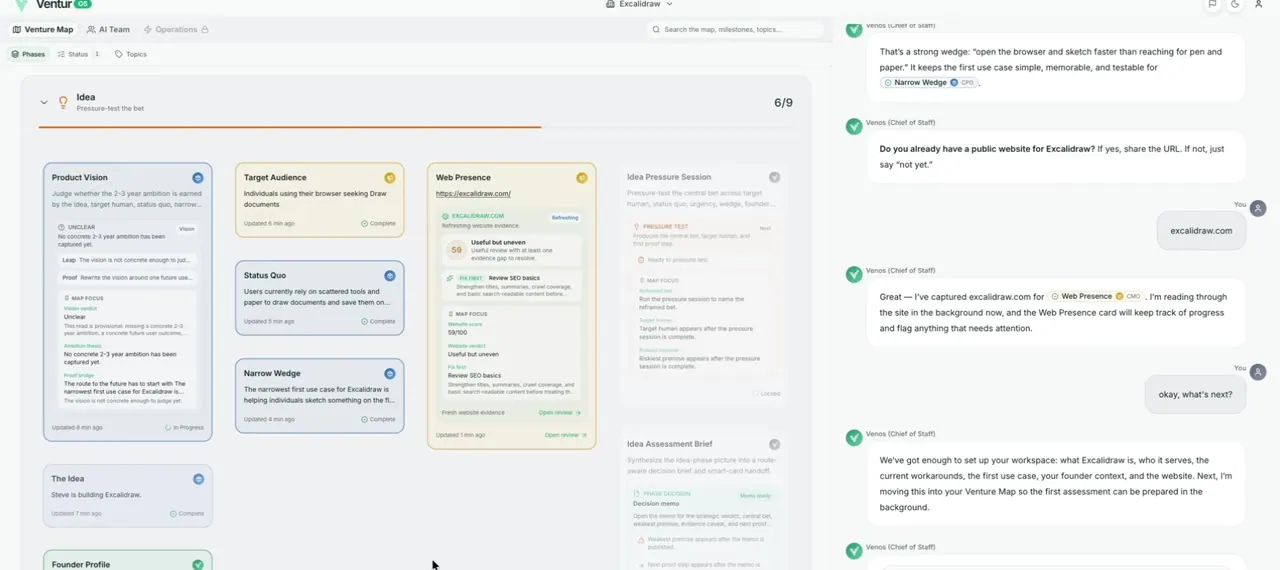
Task: Click the flag icon in top bar
Action: pyautogui.click(x=1212, y=4)
